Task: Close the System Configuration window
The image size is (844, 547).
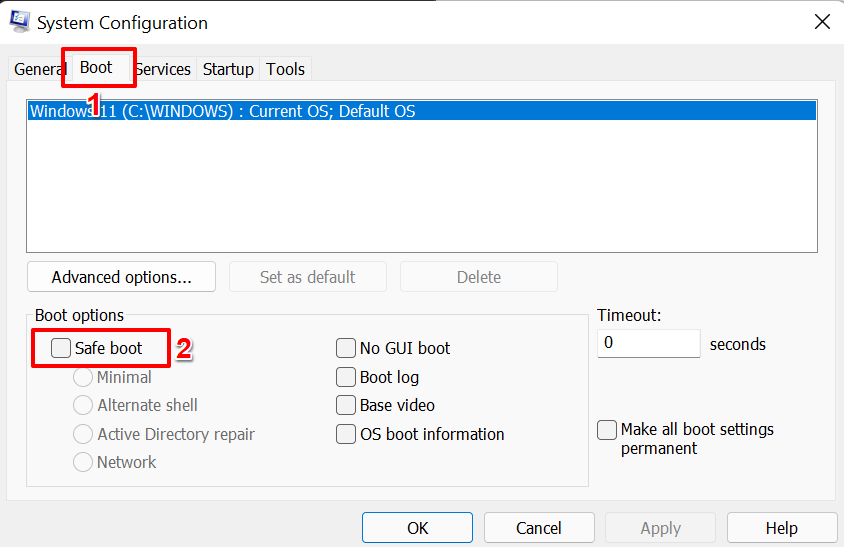Action: click(x=822, y=21)
